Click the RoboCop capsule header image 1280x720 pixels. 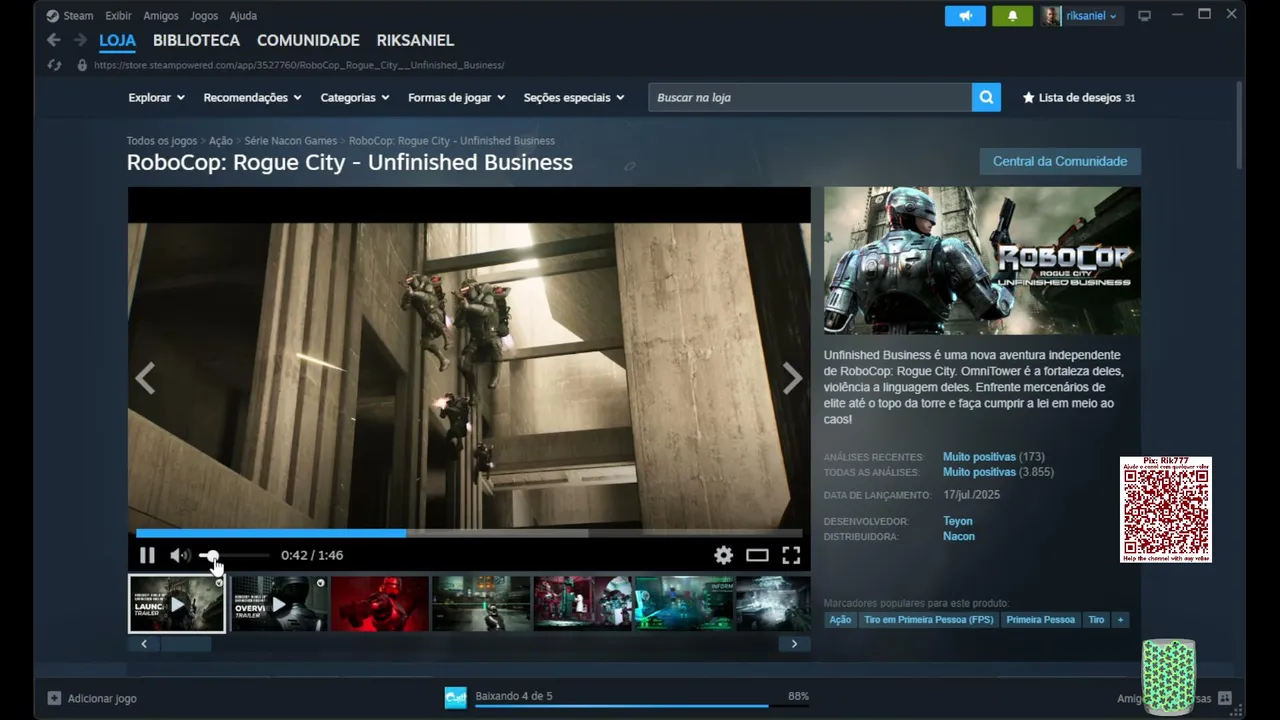click(982, 260)
